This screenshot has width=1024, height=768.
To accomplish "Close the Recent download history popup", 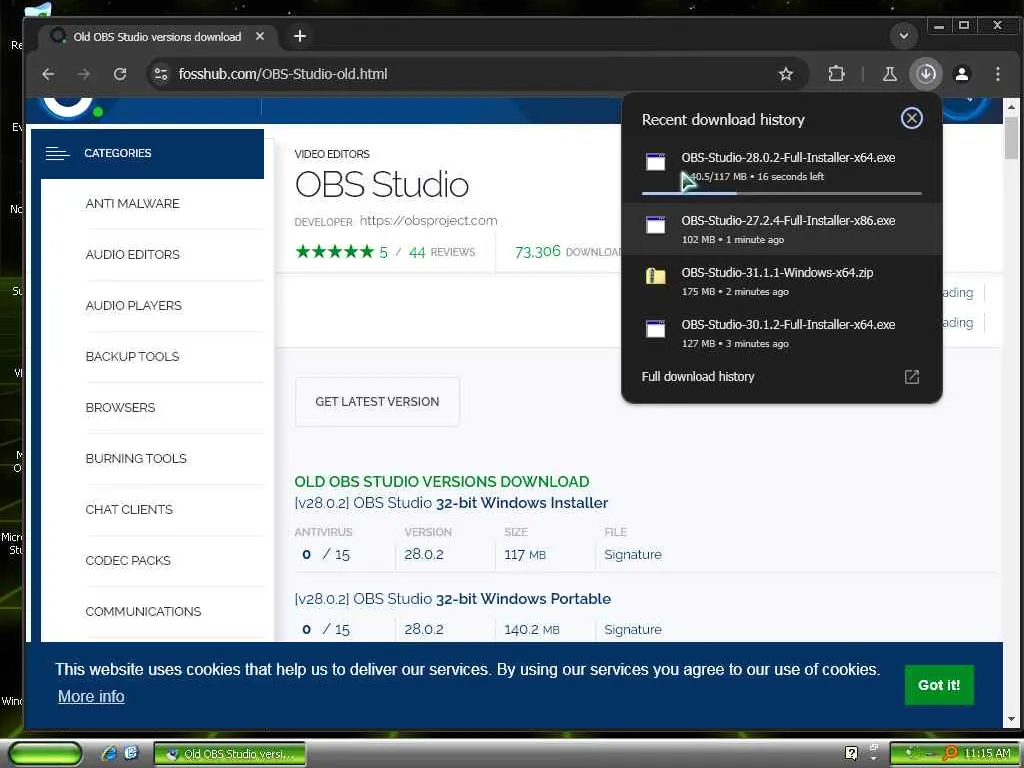I will coord(912,118).
